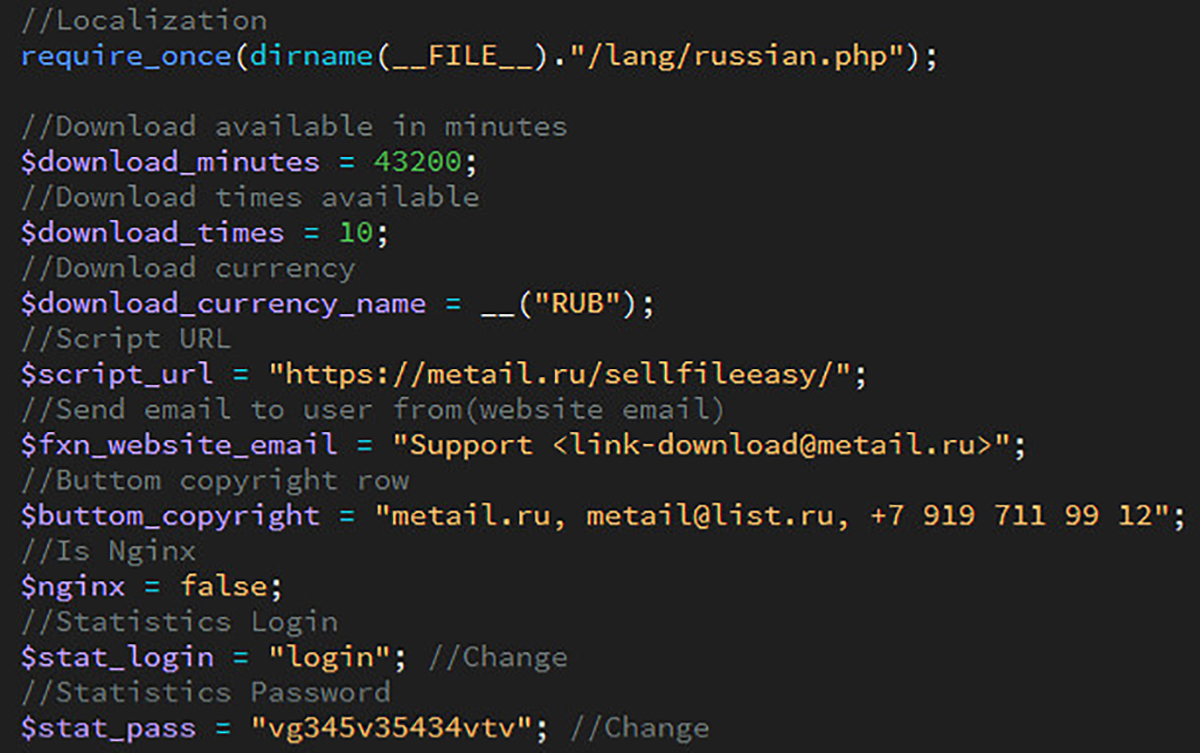Click the $download_times variable
The width and height of the screenshot is (1200, 753).
[x=152, y=233]
